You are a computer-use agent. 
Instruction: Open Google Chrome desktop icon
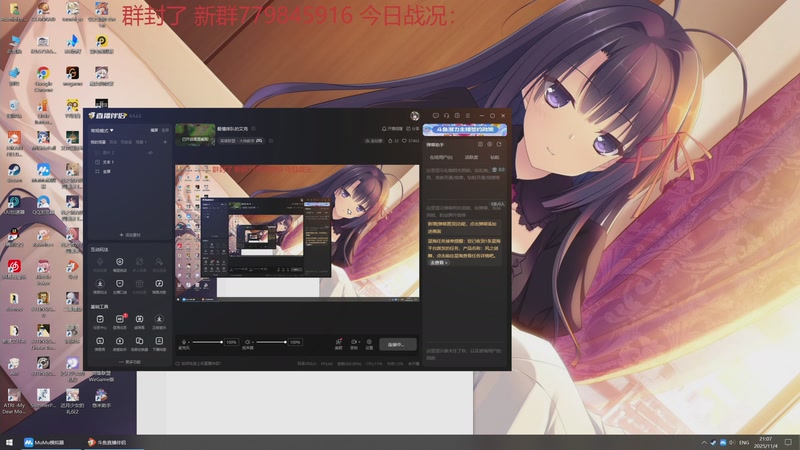43,79
